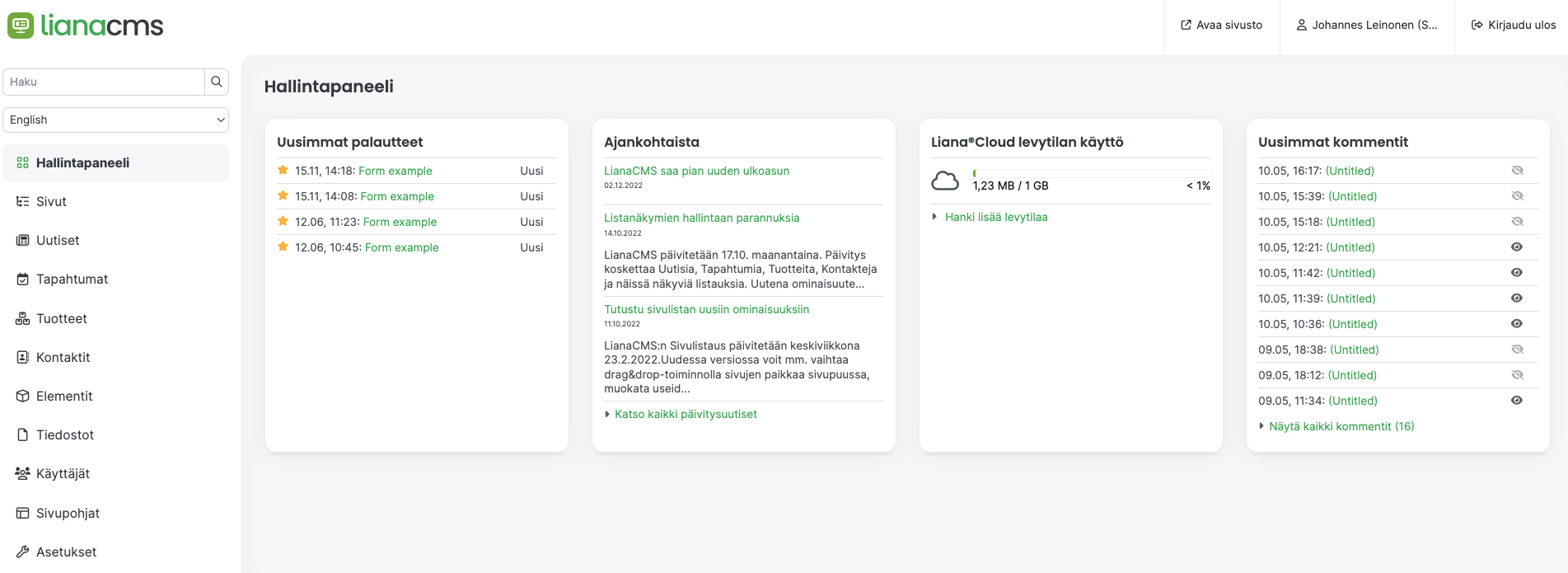Click the Tapahtumat calendar icon
The image size is (1568, 573).
coord(23,279)
